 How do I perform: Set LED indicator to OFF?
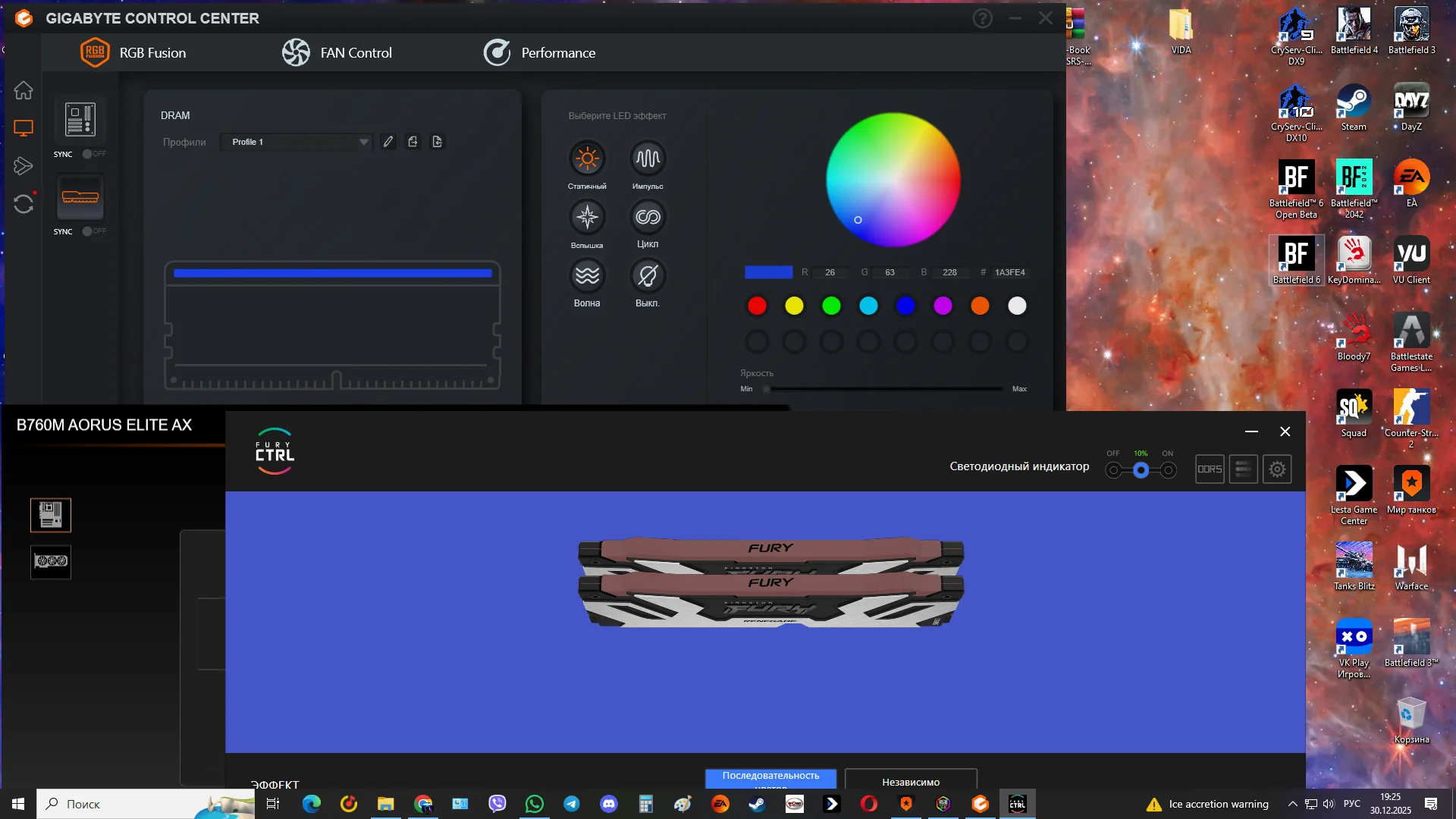coord(1113,470)
